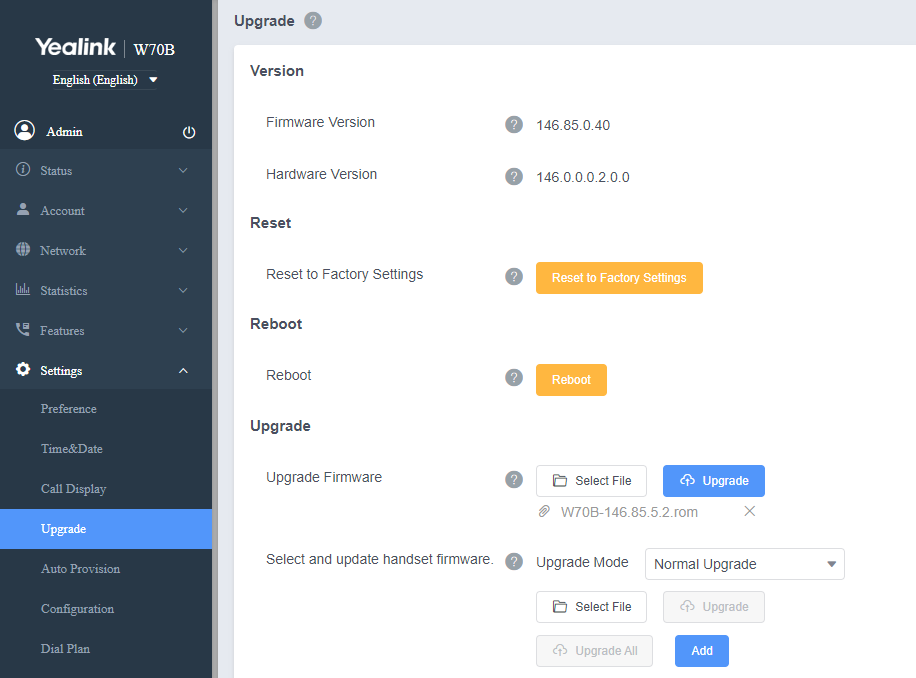
Task: Click the Upgrade Firmware help icon
Action: (514, 479)
